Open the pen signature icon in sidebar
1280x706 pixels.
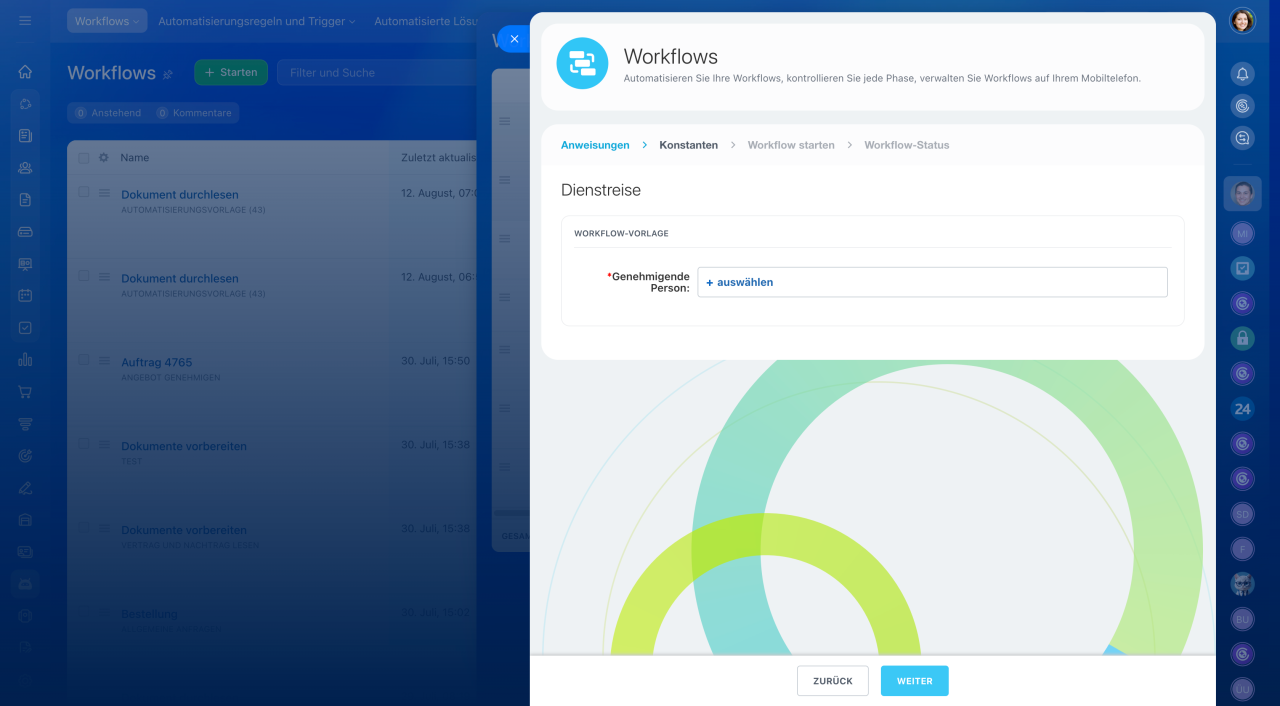coord(25,488)
